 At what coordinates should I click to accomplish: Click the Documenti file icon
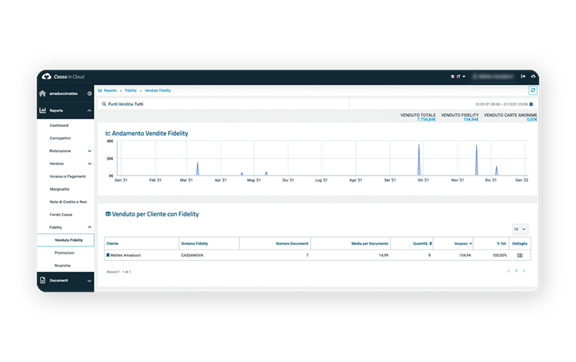tap(43, 280)
